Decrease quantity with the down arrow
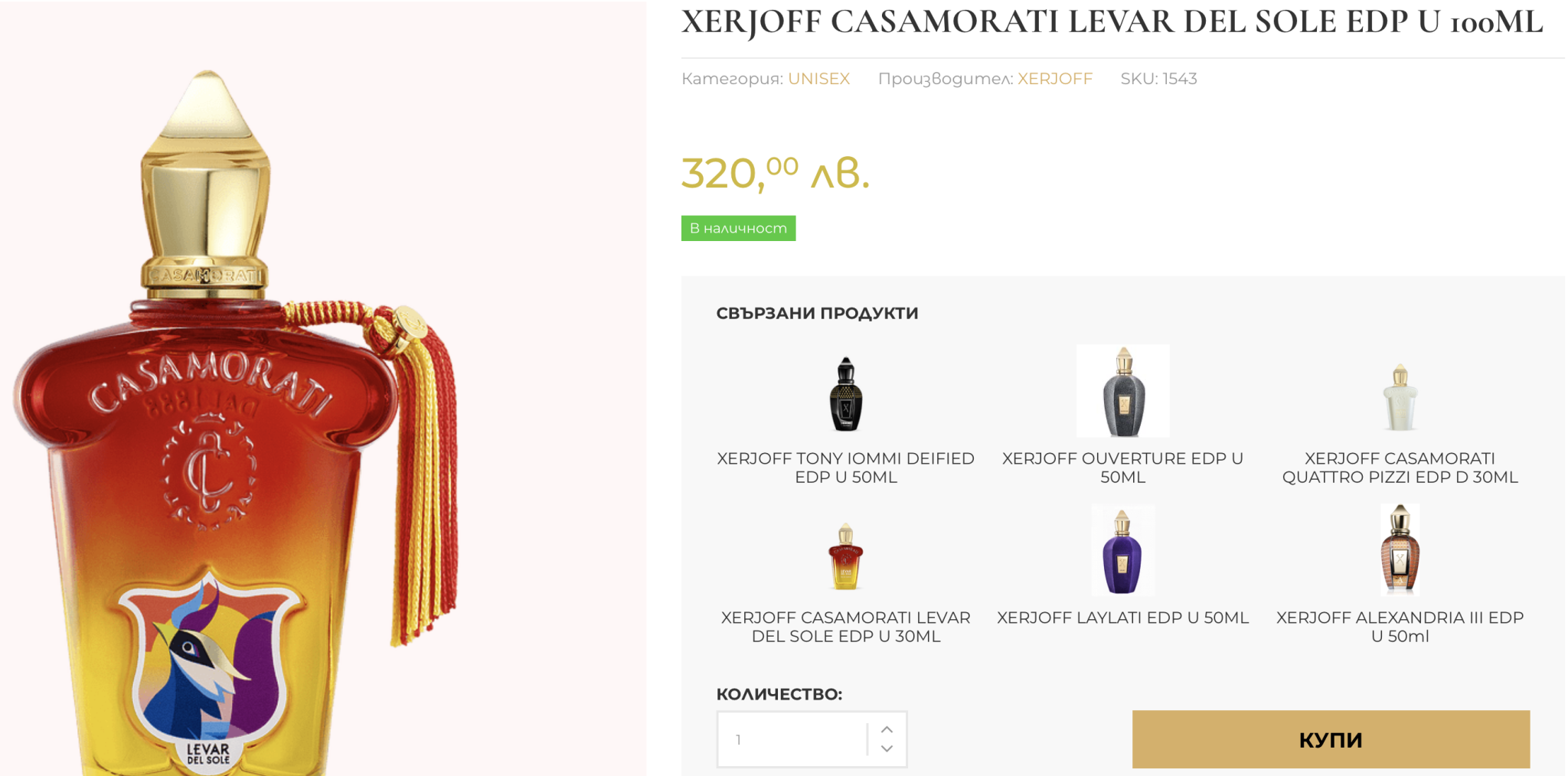 pyautogui.click(x=887, y=749)
